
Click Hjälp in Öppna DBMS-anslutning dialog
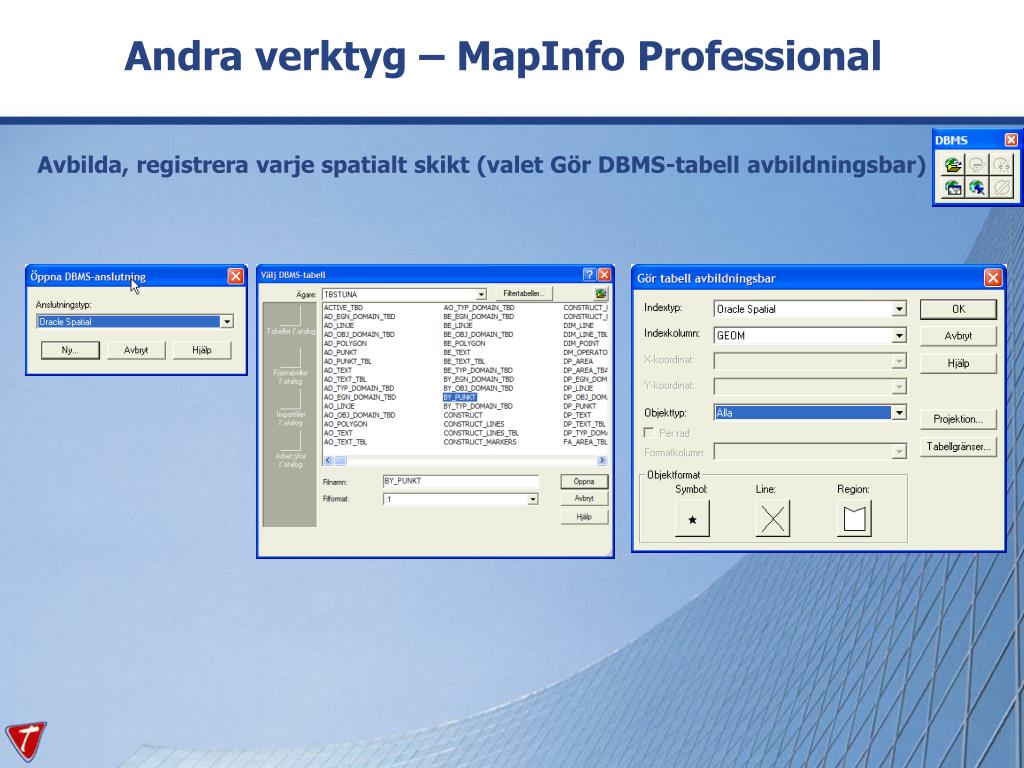(202, 350)
